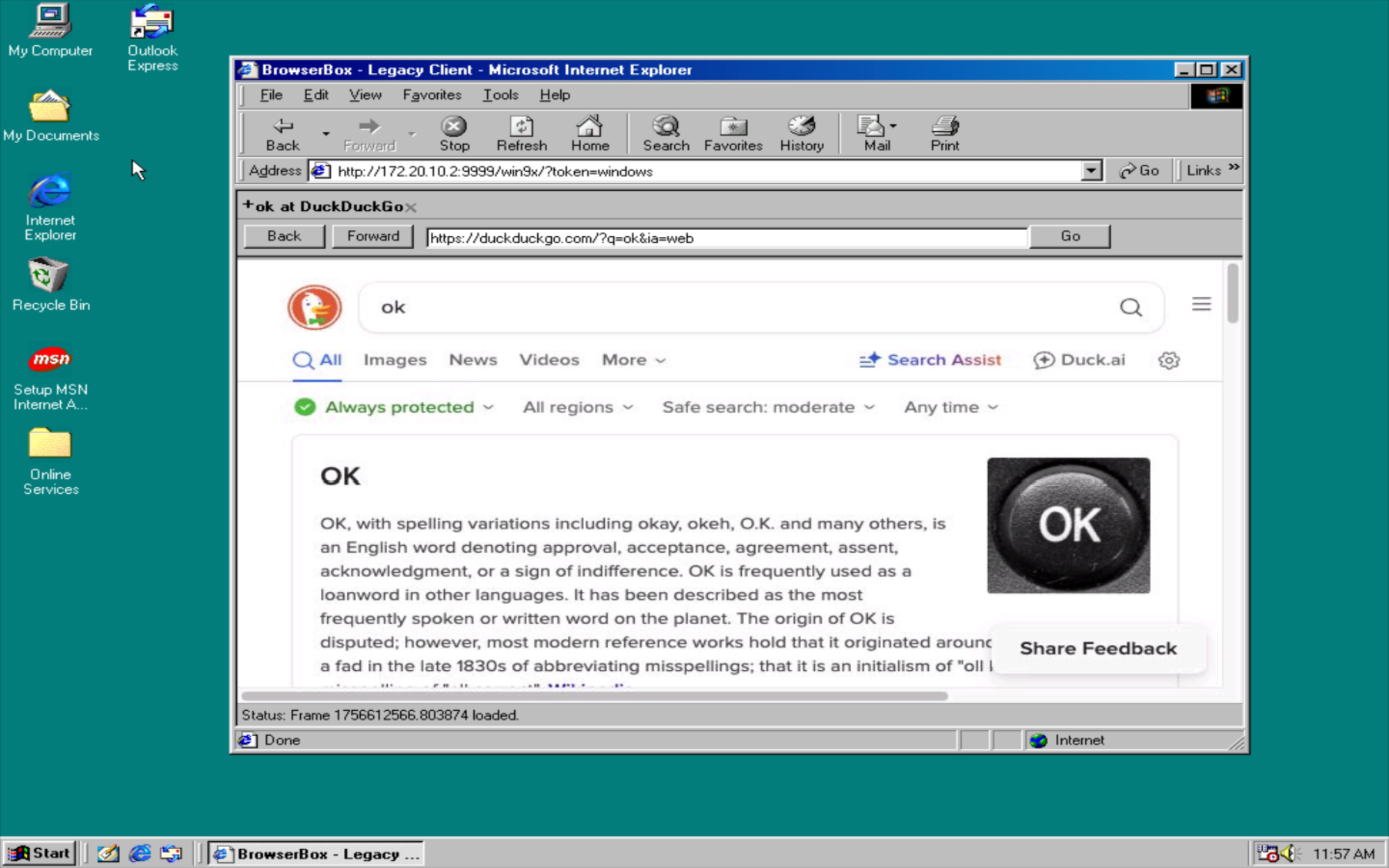Click Launch Outlook Express quick launch icon
This screenshot has width=1389, height=868.
coord(171,853)
